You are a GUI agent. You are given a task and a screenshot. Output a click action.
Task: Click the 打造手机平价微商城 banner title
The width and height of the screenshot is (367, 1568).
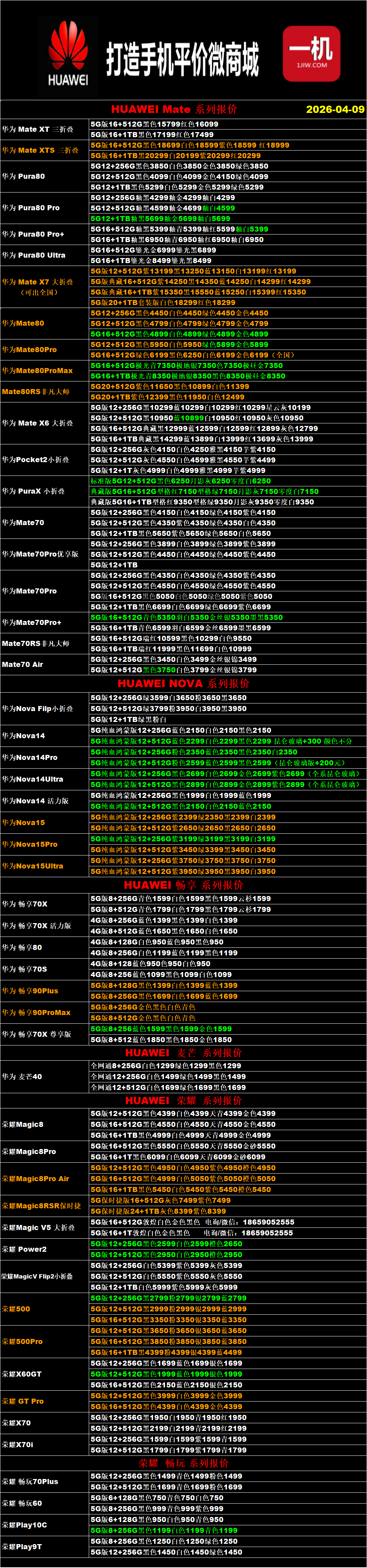click(x=182, y=59)
